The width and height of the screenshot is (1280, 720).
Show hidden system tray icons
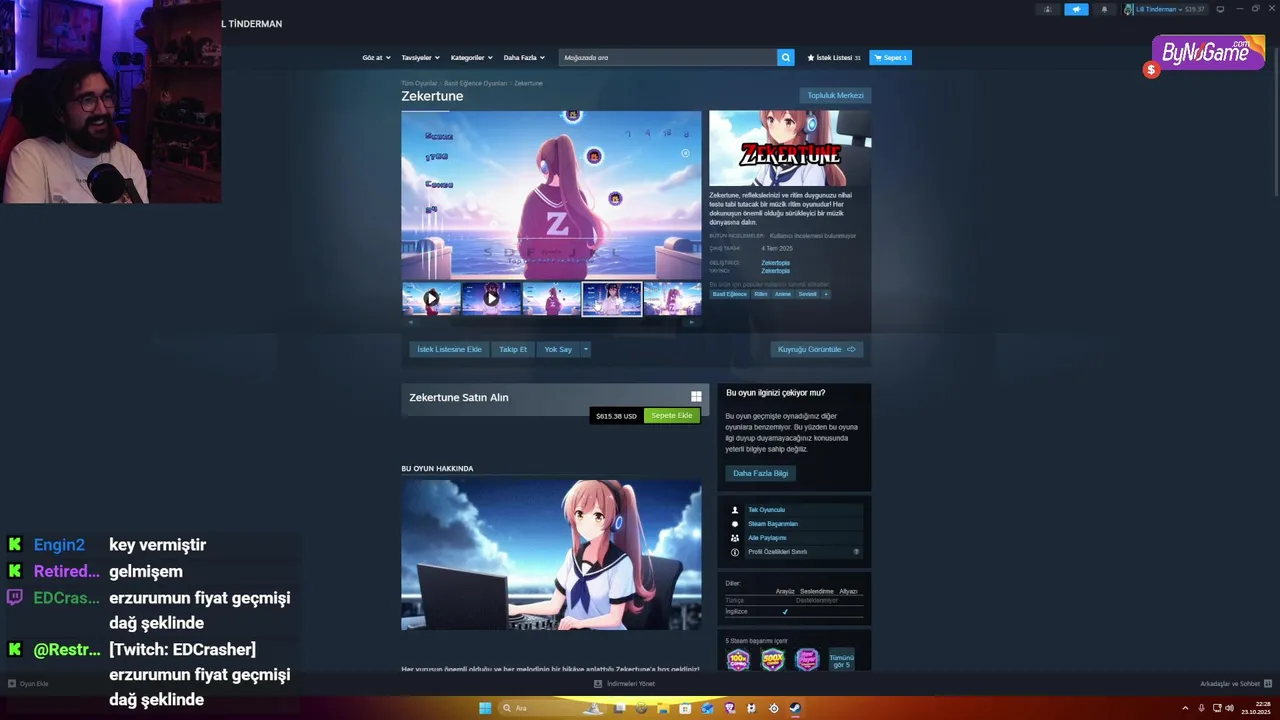pos(1187,708)
